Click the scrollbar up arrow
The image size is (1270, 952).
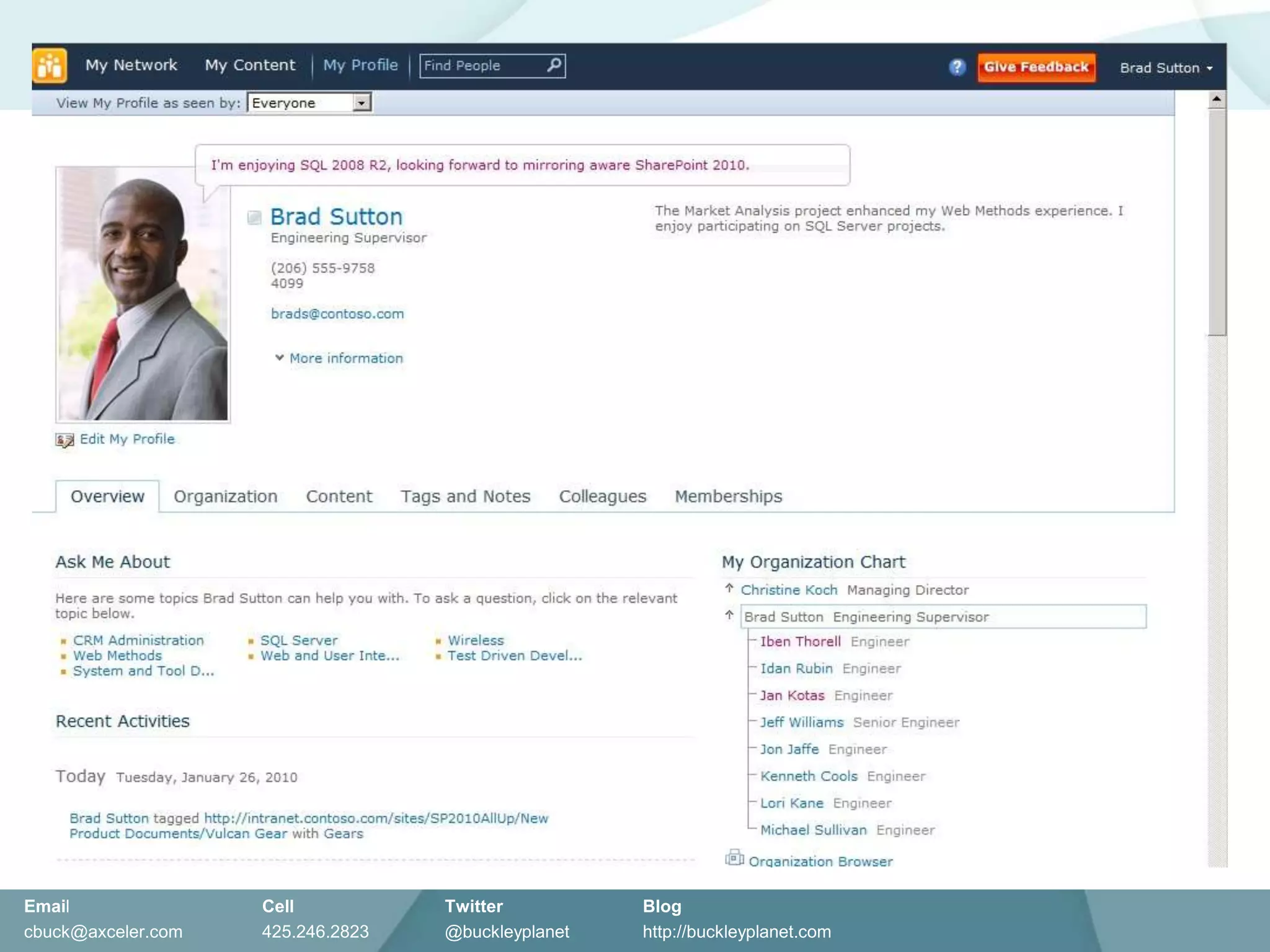1217,99
